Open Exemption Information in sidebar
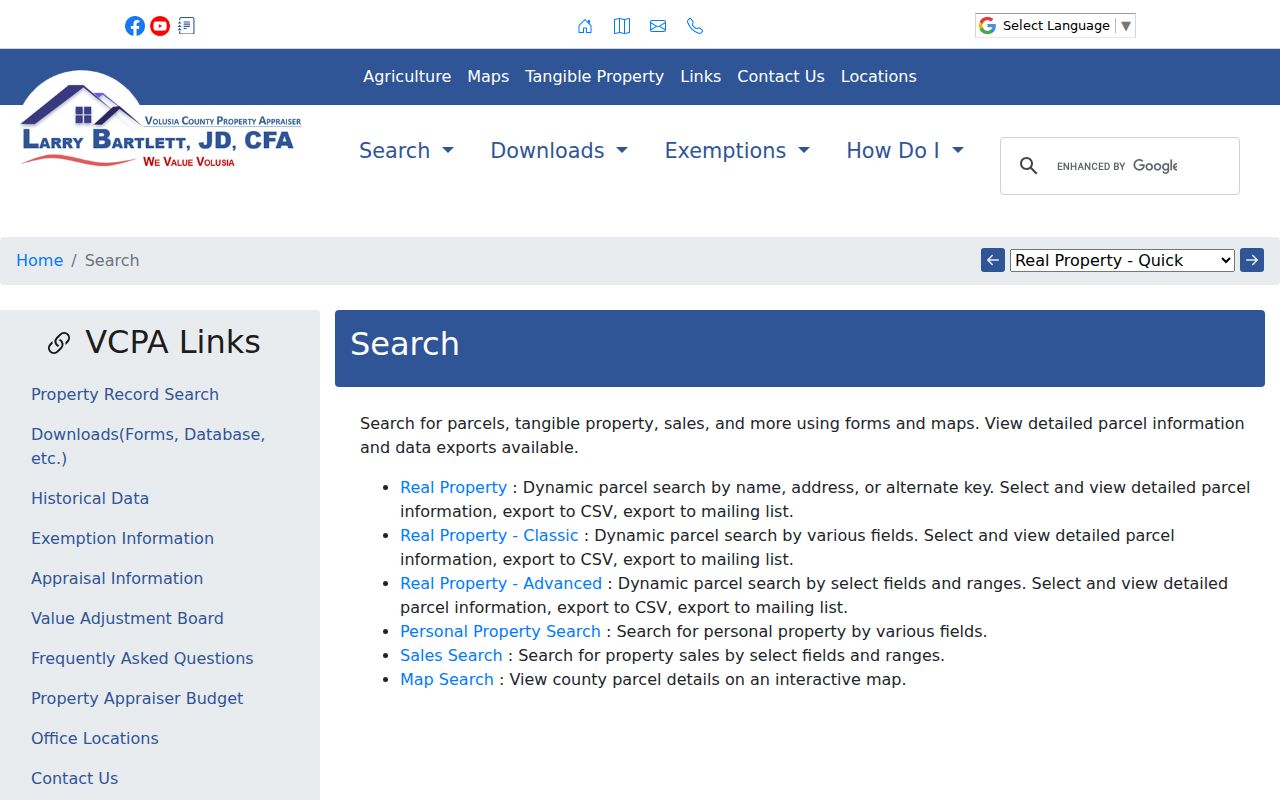The height and width of the screenshot is (800, 1280). tap(122, 538)
